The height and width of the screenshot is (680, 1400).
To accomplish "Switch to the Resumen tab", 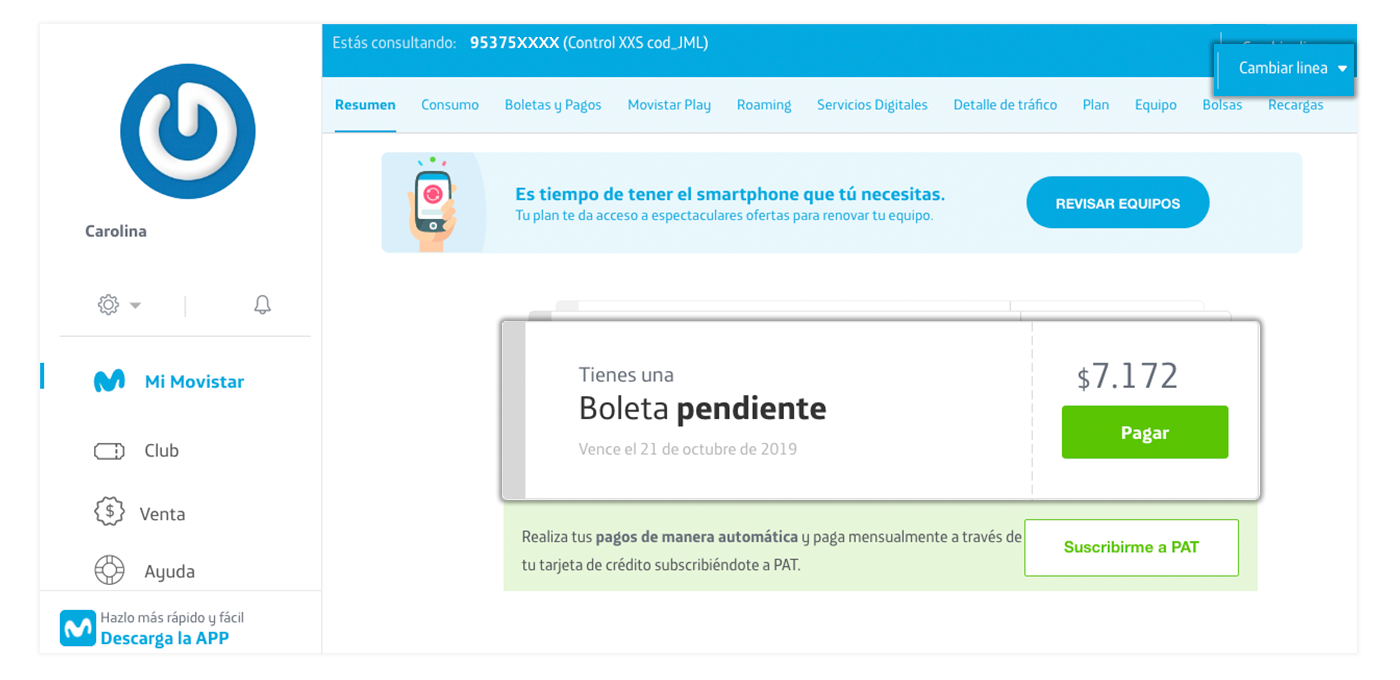I will click(x=365, y=105).
